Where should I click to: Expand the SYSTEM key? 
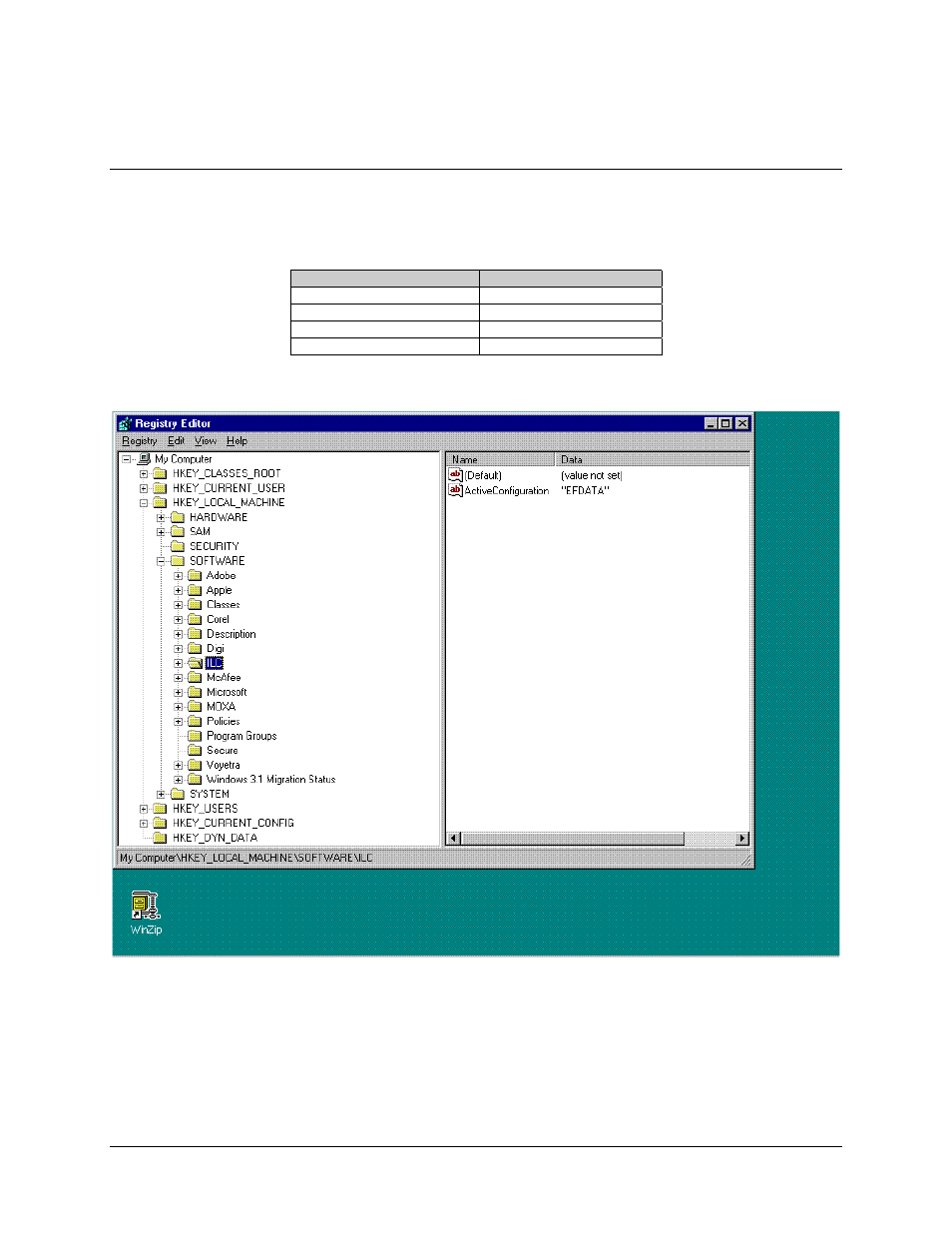pos(161,795)
